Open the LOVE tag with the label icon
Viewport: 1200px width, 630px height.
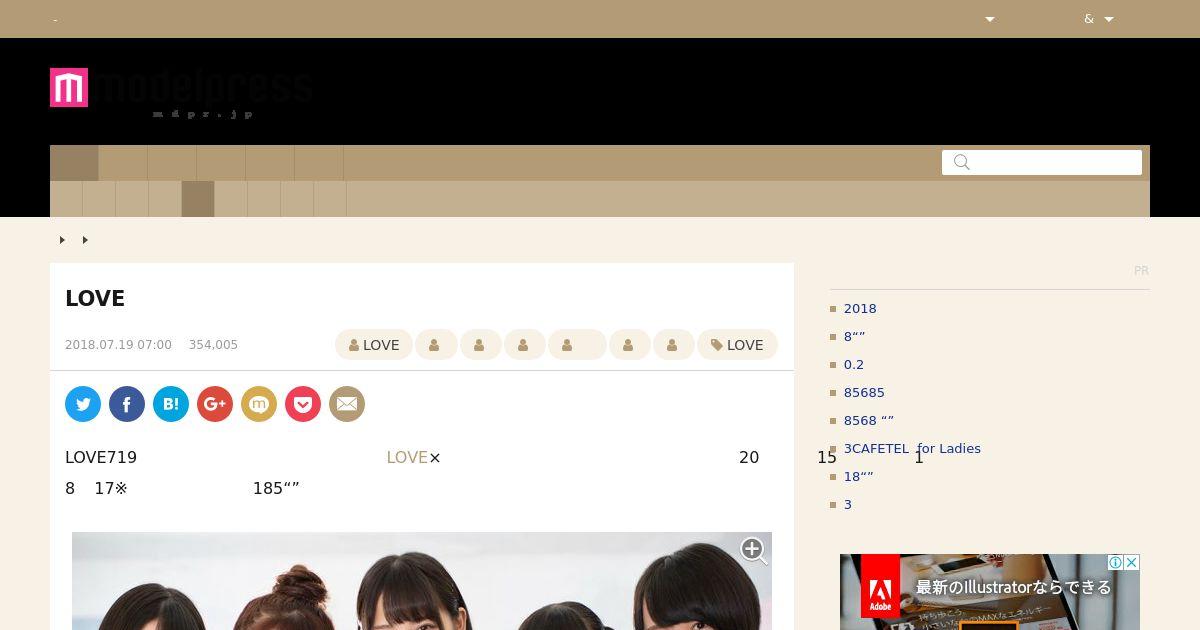(x=737, y=345)
